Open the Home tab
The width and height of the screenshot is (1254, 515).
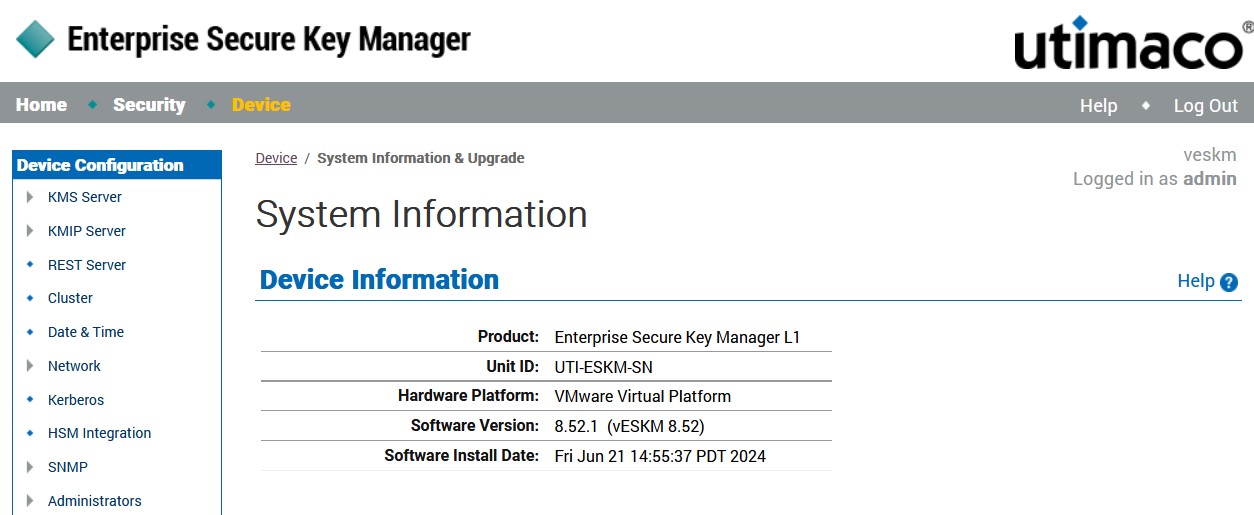coord(41,105)
